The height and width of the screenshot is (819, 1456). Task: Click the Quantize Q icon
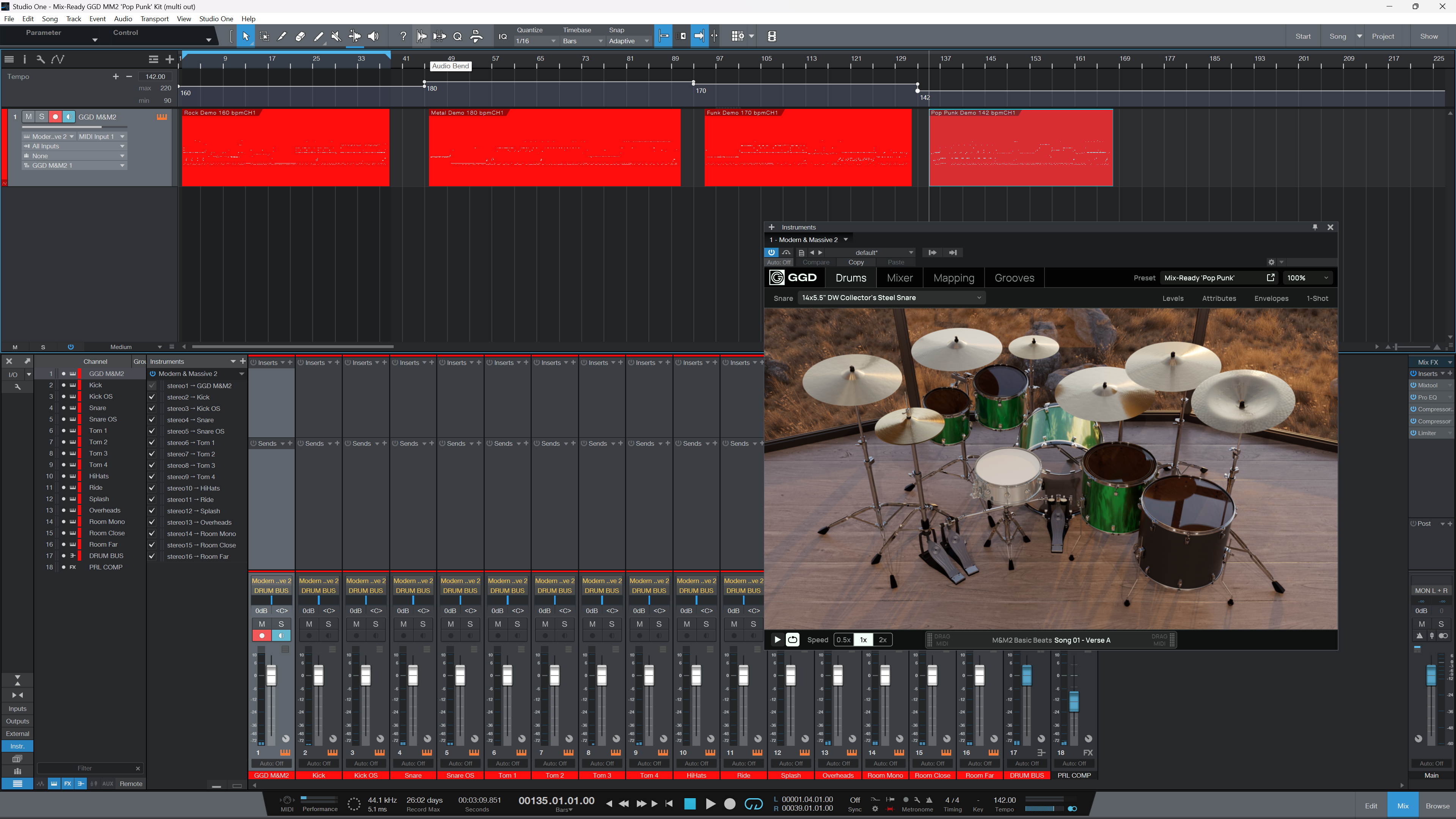pos(458,36)
